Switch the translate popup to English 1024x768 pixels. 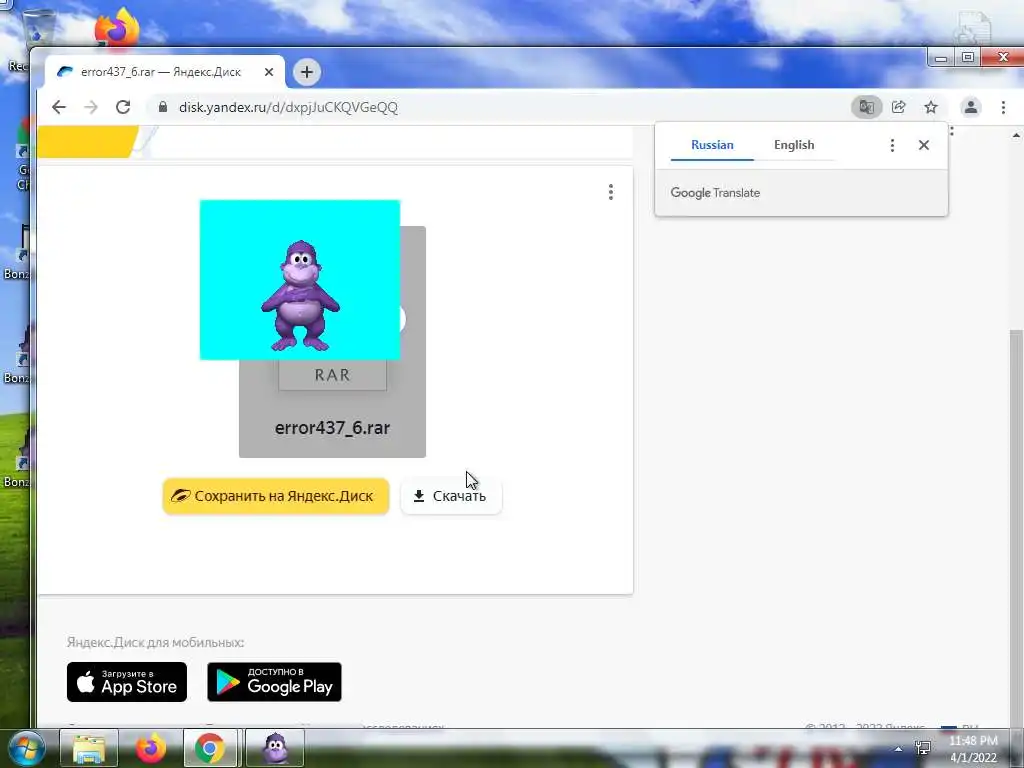[794, 145]
